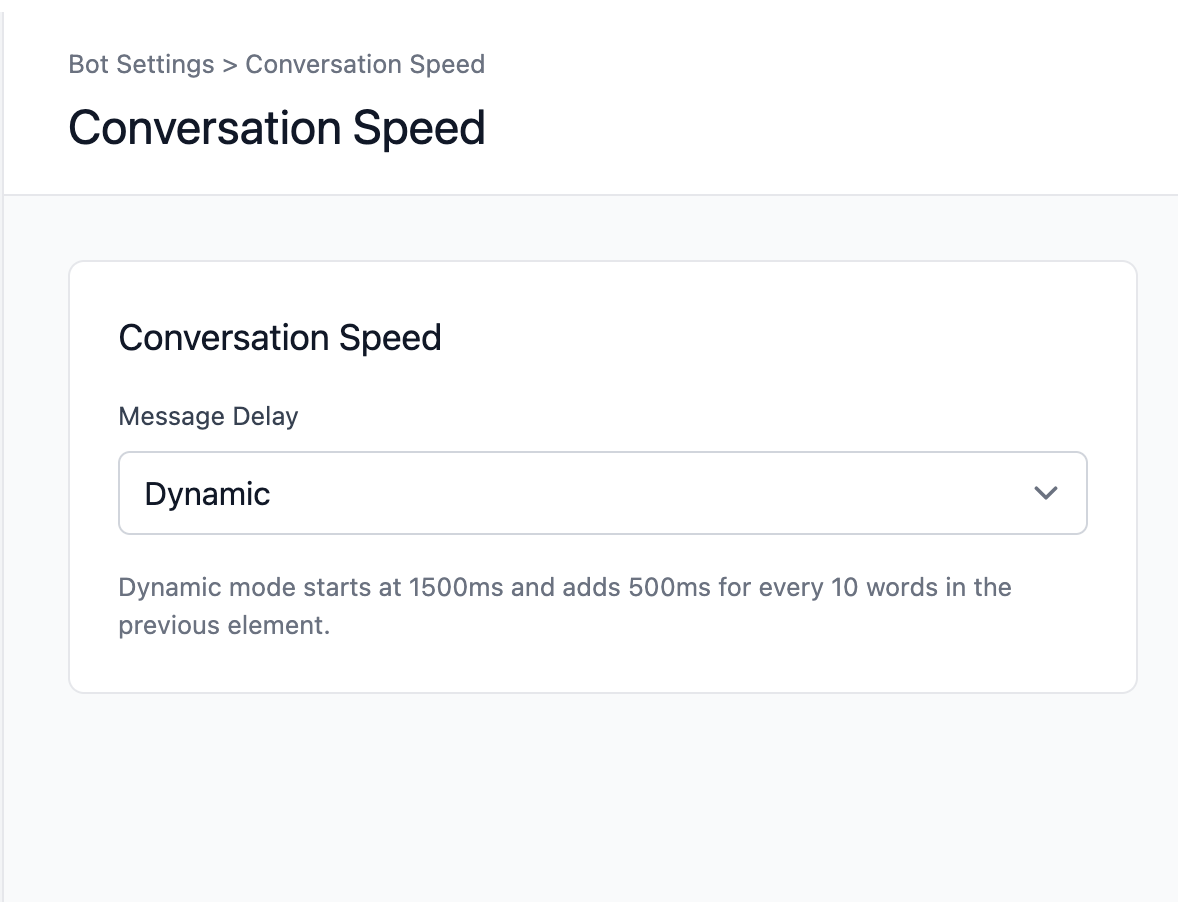
Task: Click the Dynamic value in the select box
Action: pos(208,494)
